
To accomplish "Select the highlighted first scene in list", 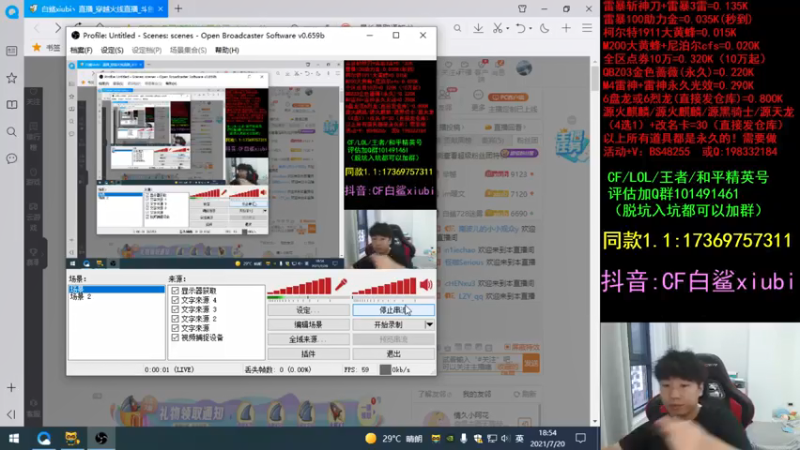I will pos(117,289).
